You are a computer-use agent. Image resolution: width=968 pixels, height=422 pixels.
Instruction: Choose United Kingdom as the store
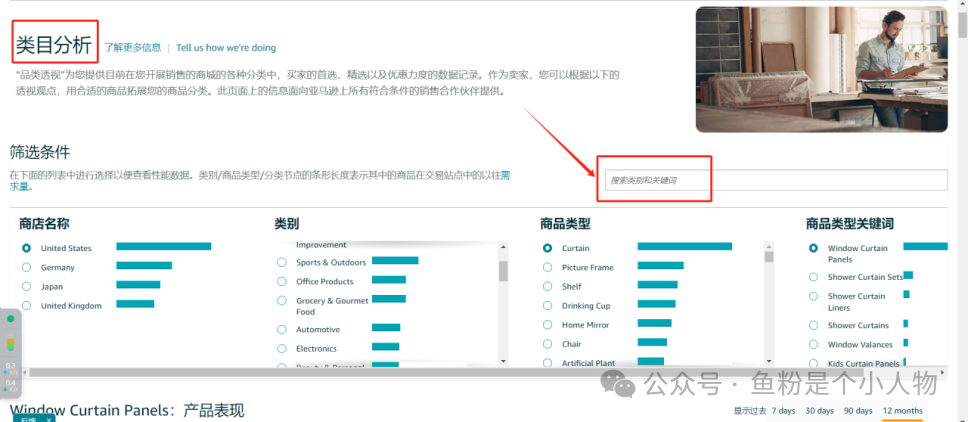click(x=27, y=305)
